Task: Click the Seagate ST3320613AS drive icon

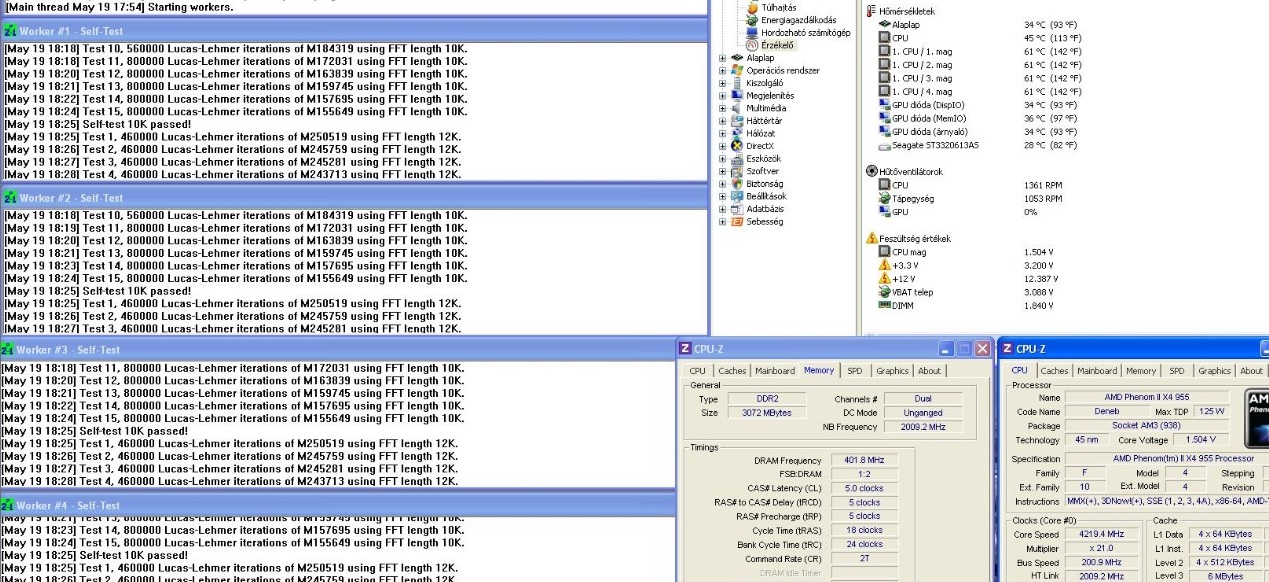Action: coord(884,145)
